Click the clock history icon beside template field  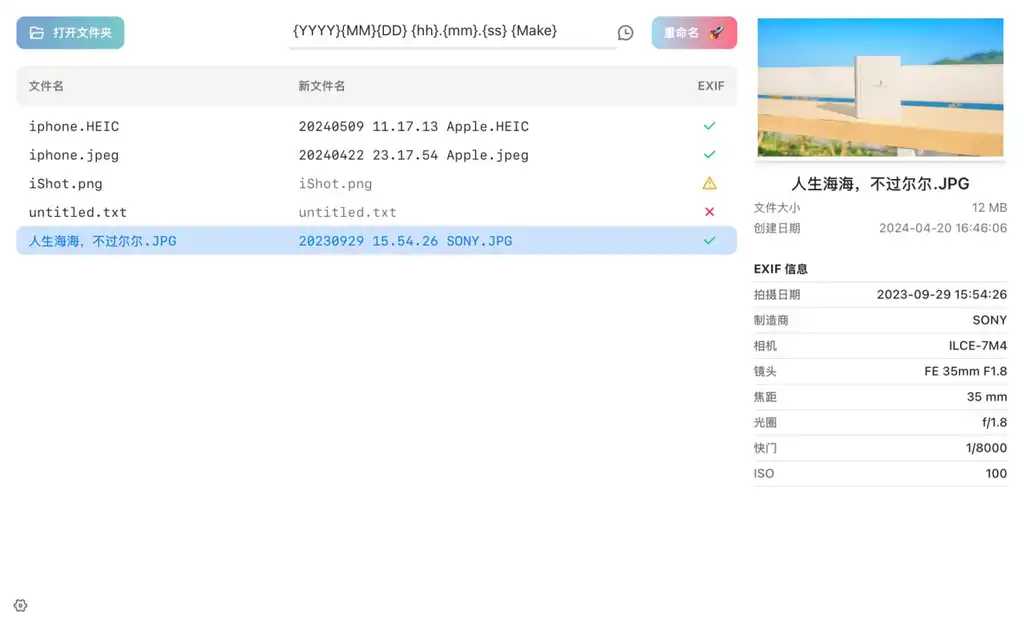tap(625, 33)
